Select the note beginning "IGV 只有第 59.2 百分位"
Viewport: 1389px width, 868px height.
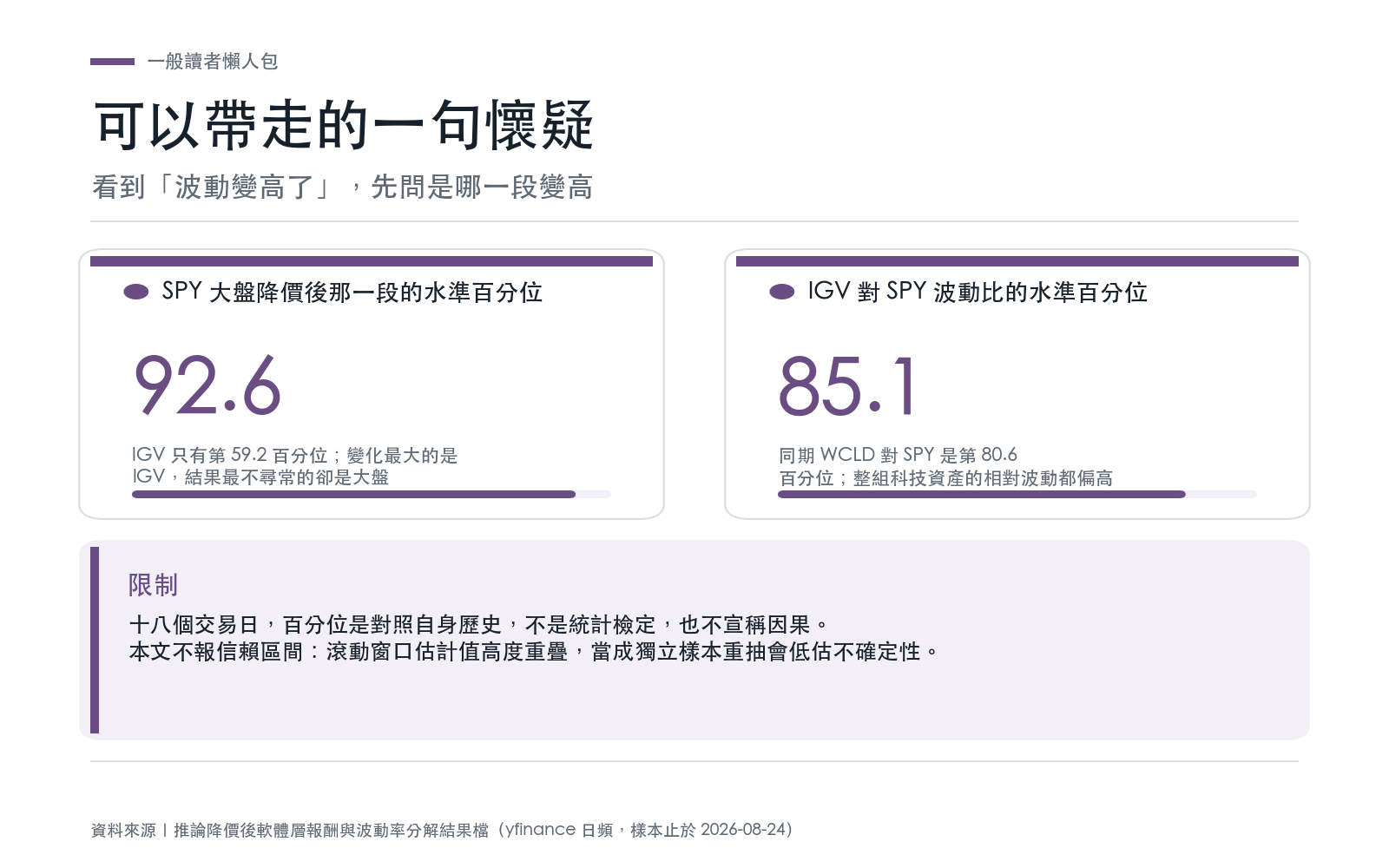point(295,466)
